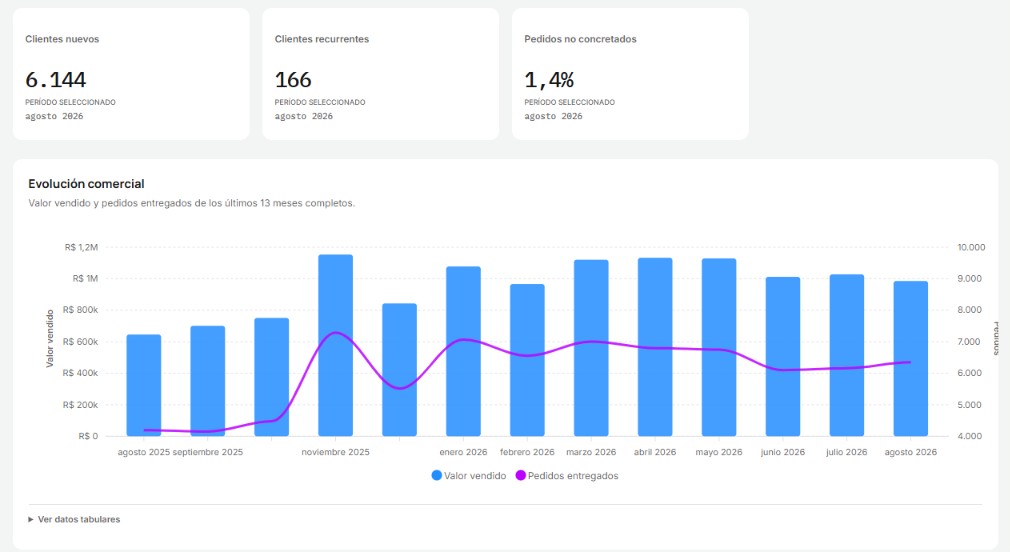Select the abril 2026 bar
Image resolution: width=1010 pixels, height=552 pixels.
coord(655,347)
